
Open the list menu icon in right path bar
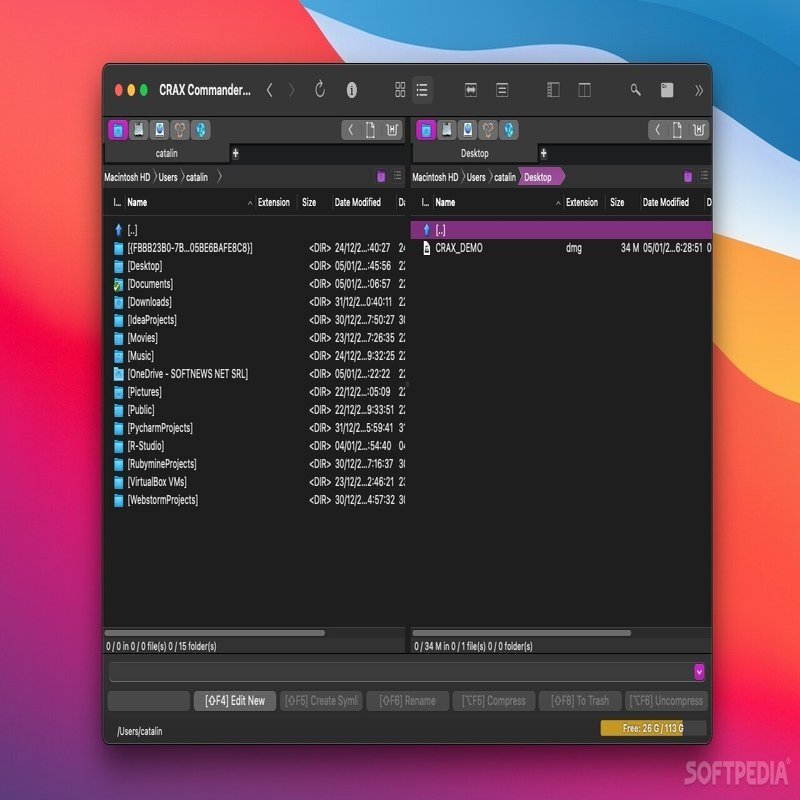tap(705, 176)
